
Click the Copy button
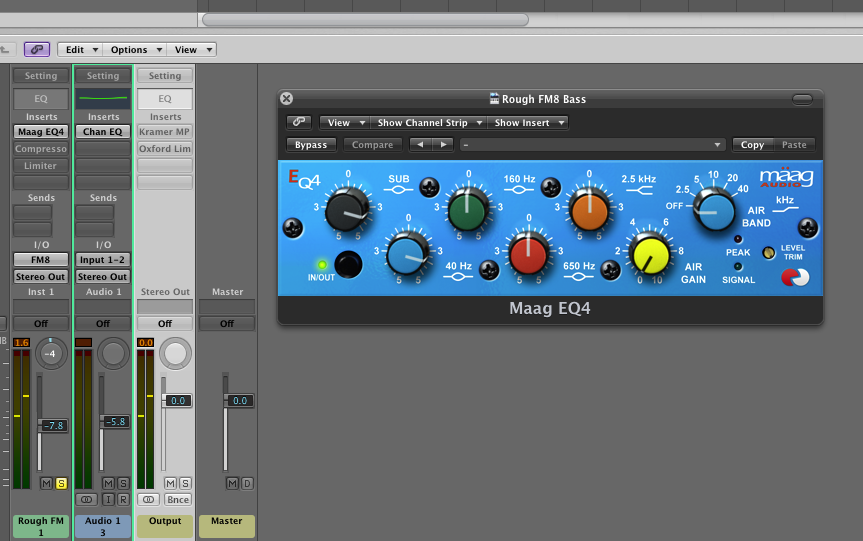752,145
